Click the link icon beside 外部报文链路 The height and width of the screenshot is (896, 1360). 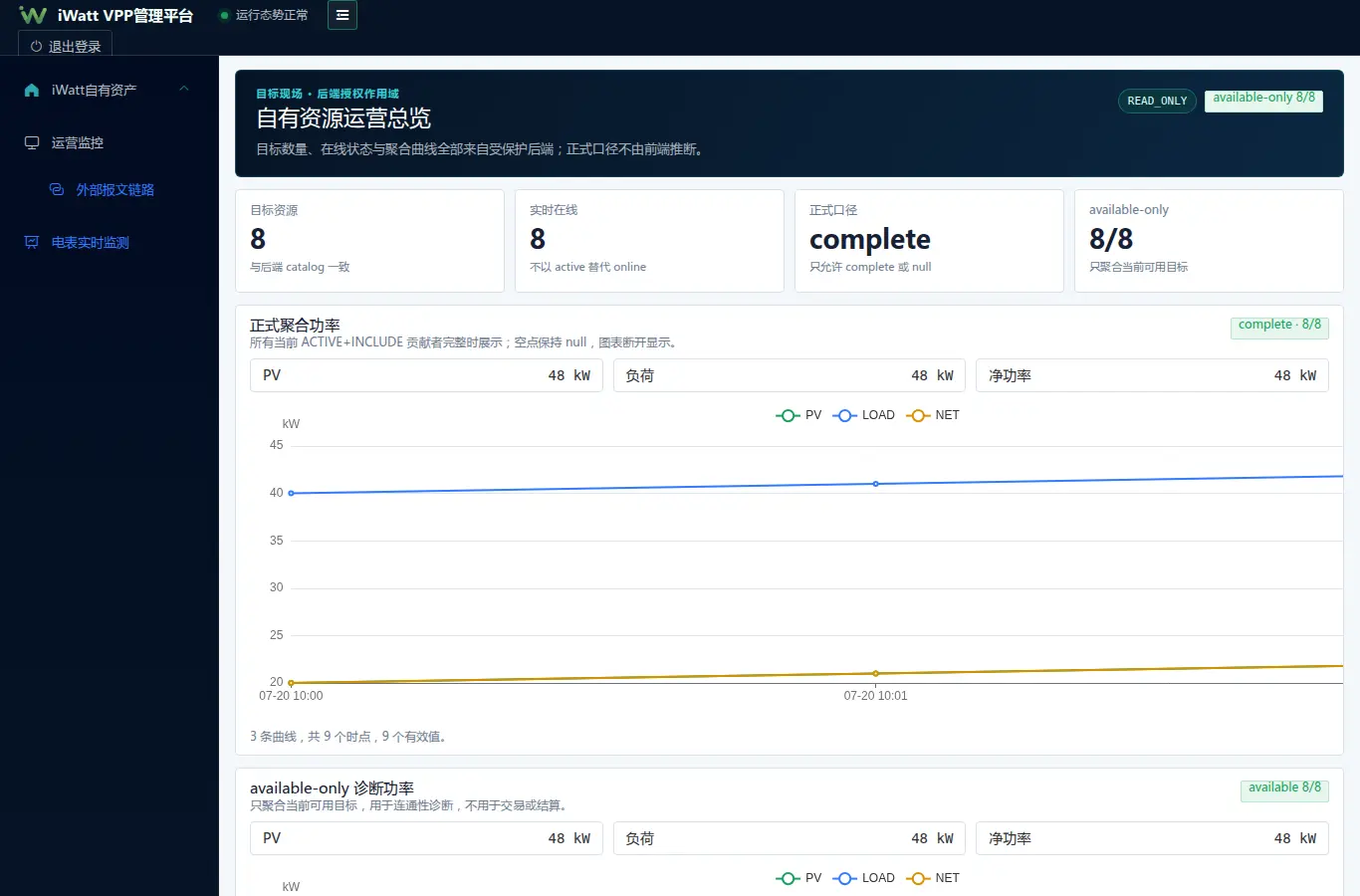point(57,189)
